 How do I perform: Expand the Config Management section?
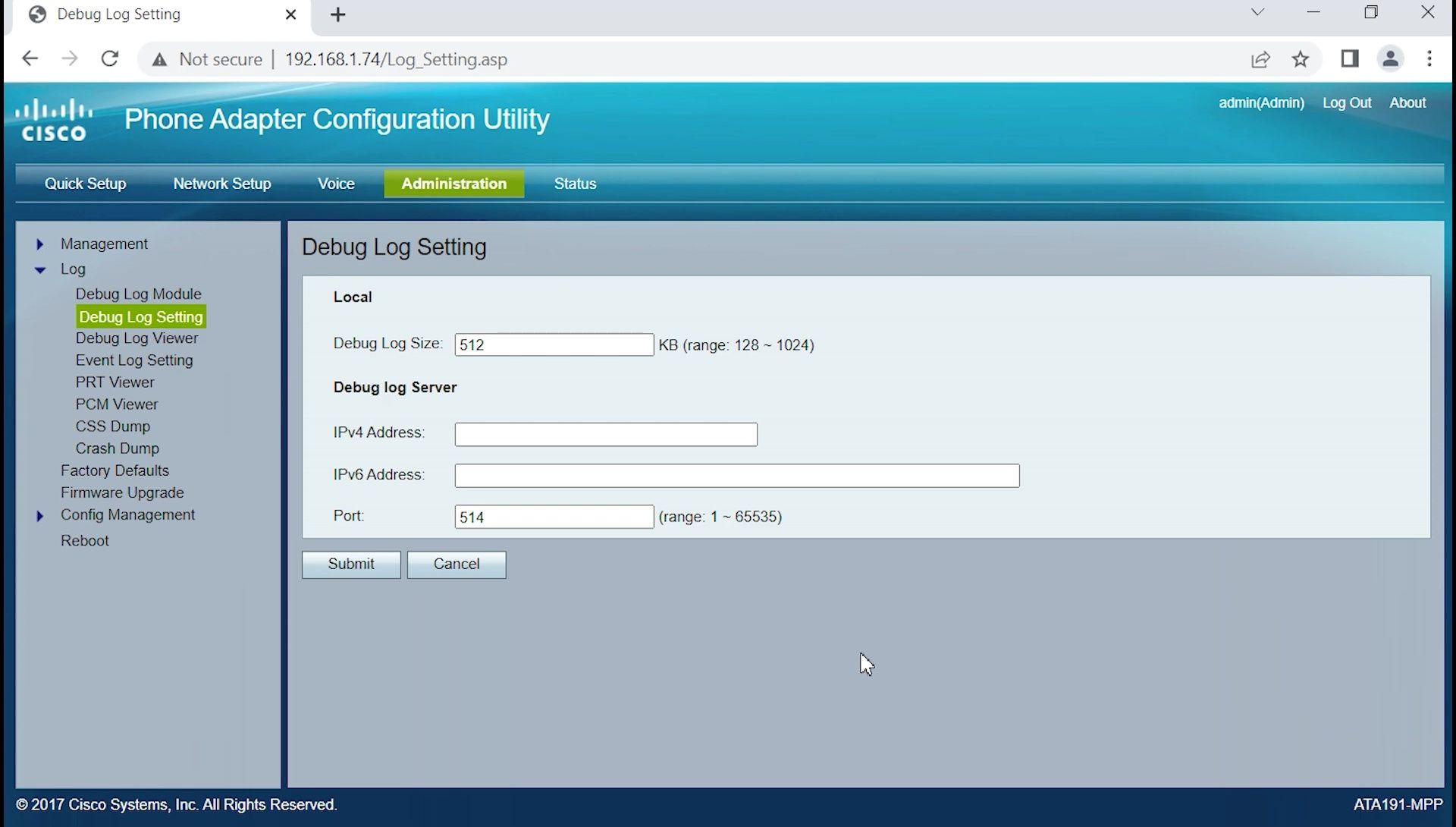coord(40,516)
